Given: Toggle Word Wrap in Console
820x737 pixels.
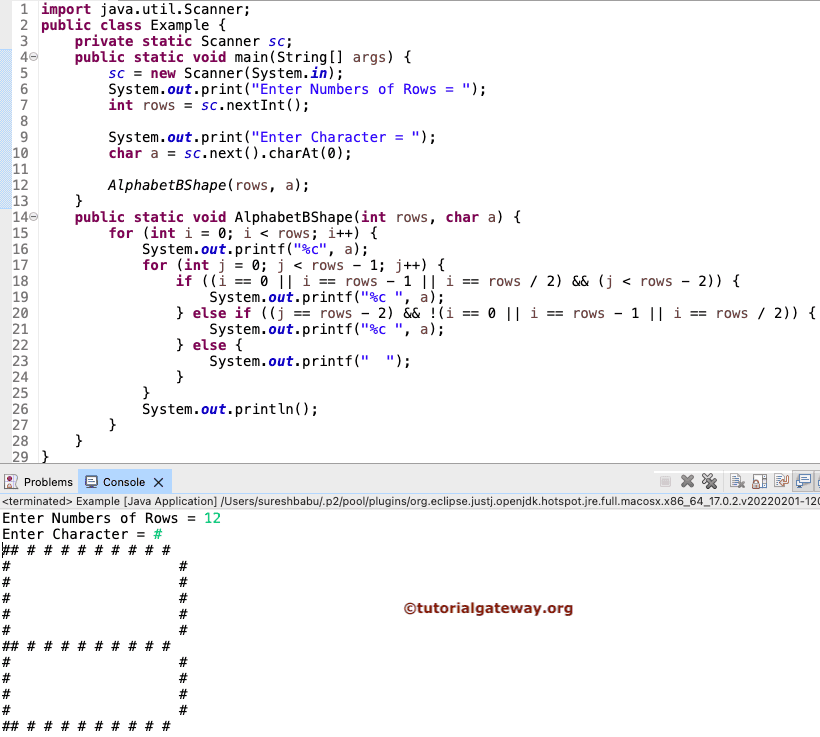Looking at the screenshot, I should click(x=781, y=481).
